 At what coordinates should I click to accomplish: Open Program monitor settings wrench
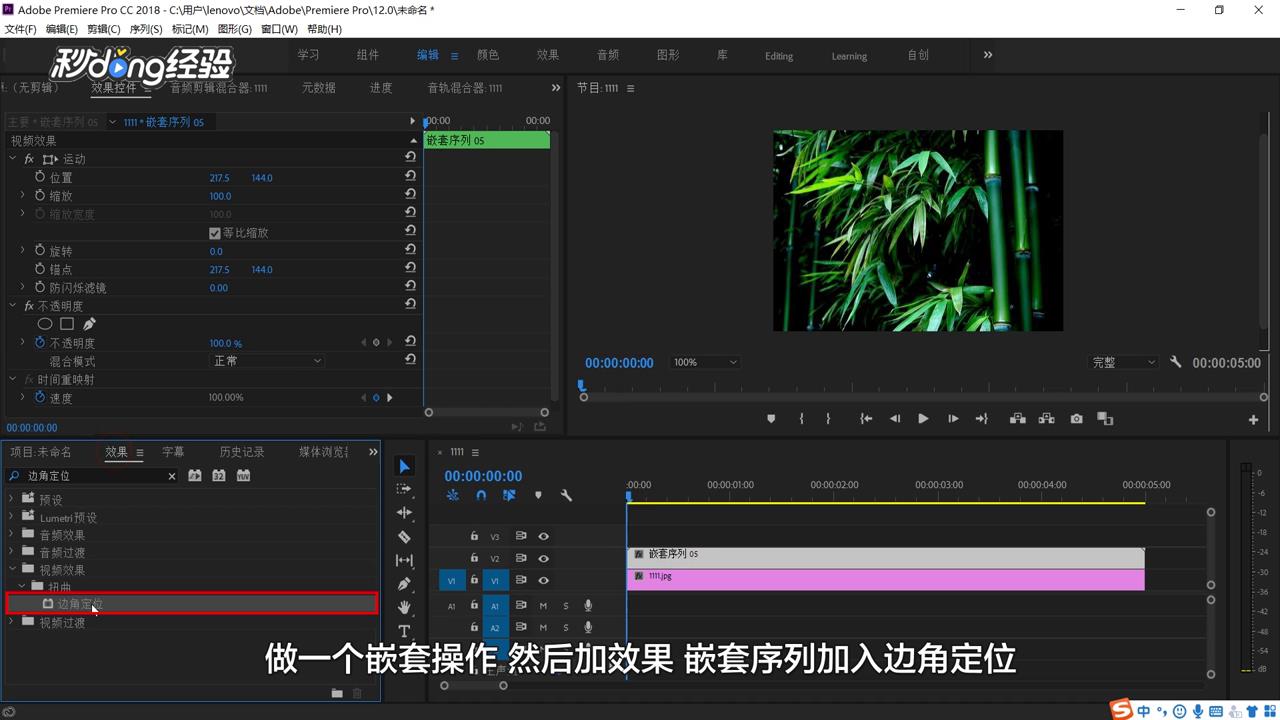point(1176,362)
